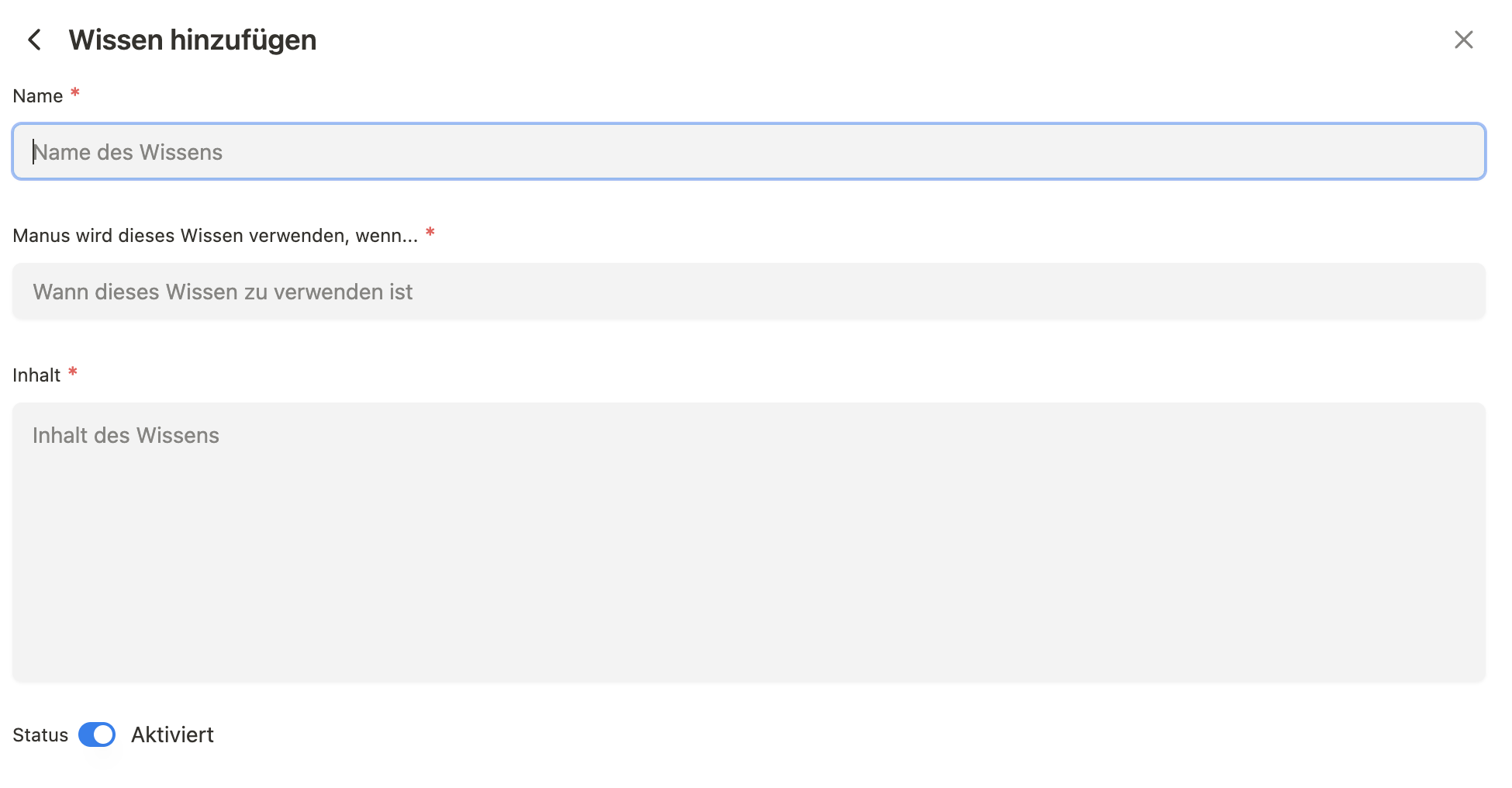Click the red asterisk next to Inhalt
This screenshot has height=788, width=1512.
coord(73,372)
